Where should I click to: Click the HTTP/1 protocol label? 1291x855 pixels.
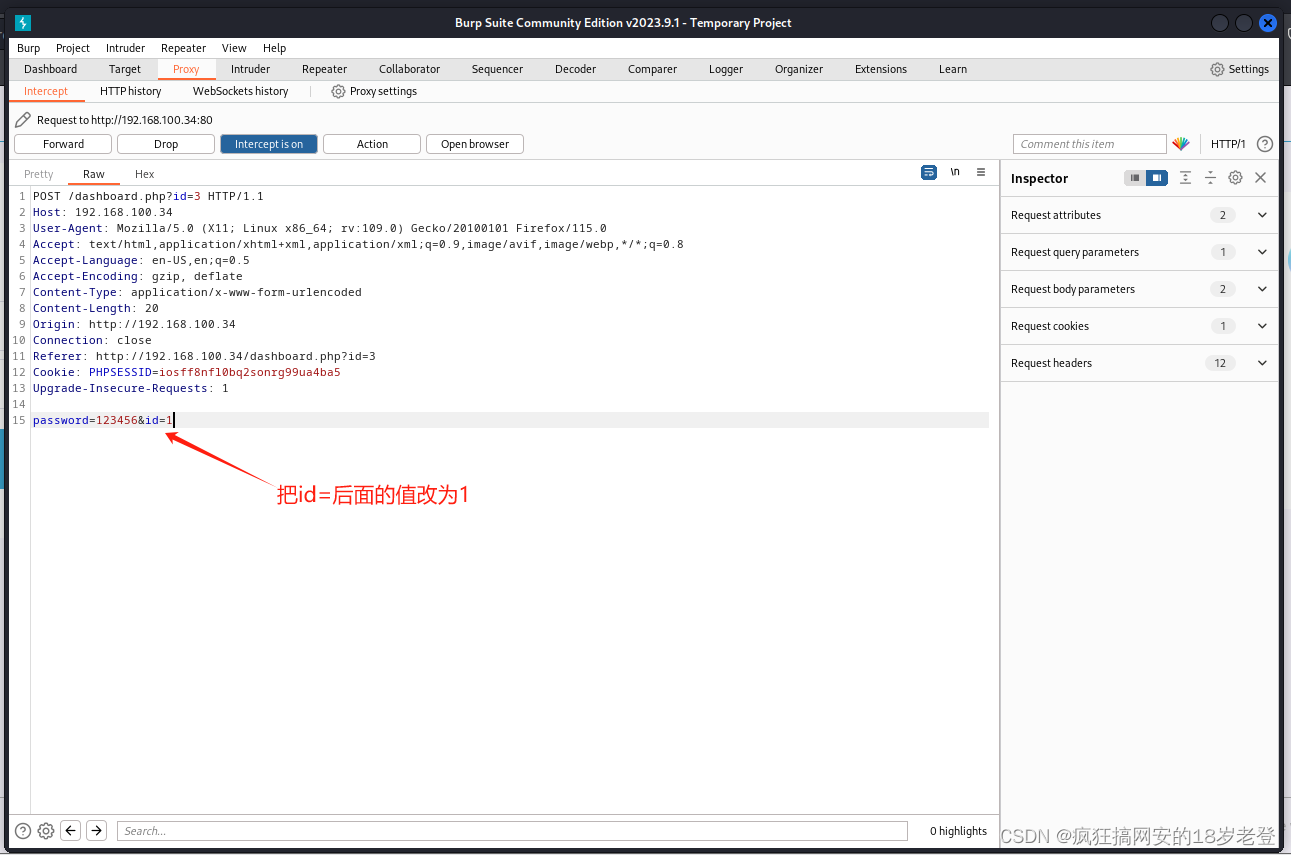pyautogui.click(x=1228, y=144)
